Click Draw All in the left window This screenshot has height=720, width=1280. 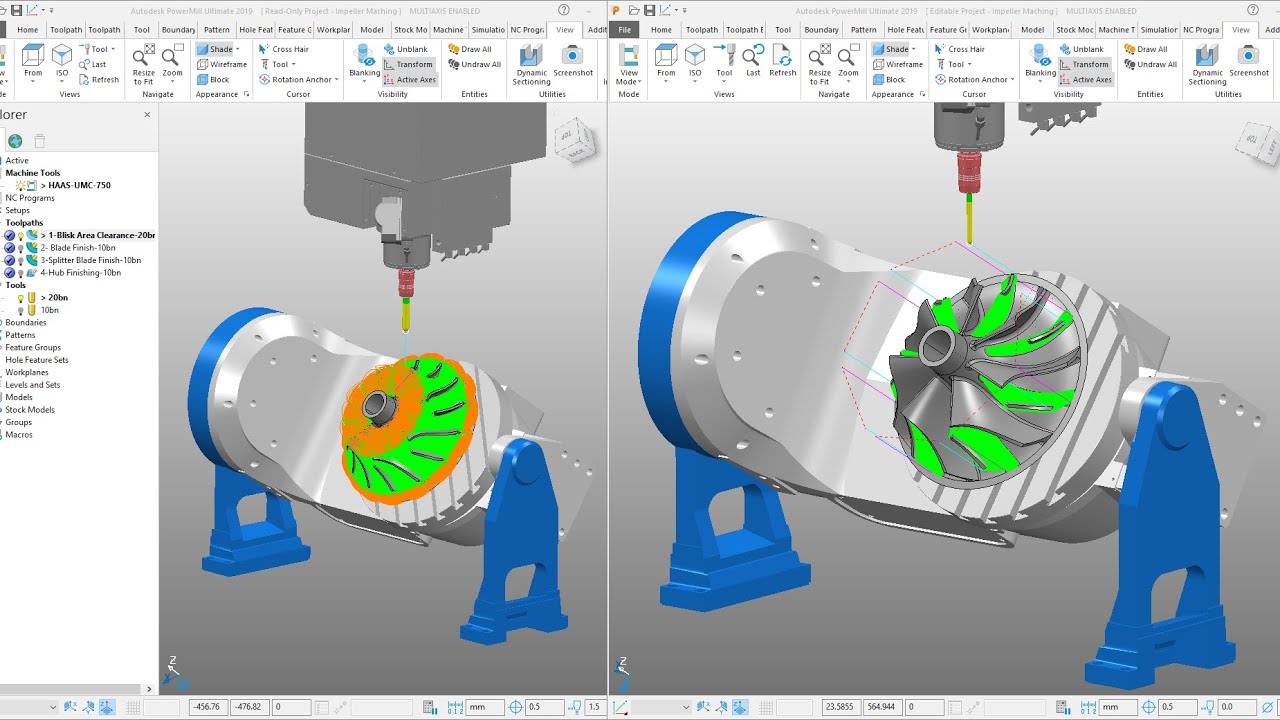(469, 49)
